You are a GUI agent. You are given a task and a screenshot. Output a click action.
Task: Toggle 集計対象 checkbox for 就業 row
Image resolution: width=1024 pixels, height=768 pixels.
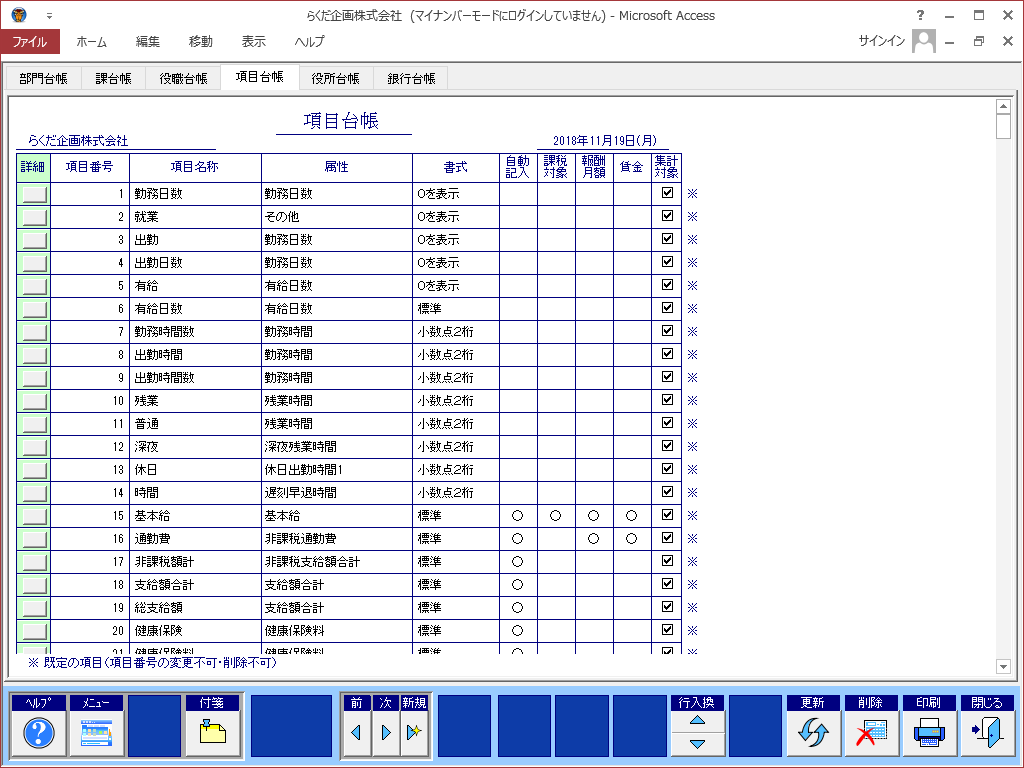point(667,216)
